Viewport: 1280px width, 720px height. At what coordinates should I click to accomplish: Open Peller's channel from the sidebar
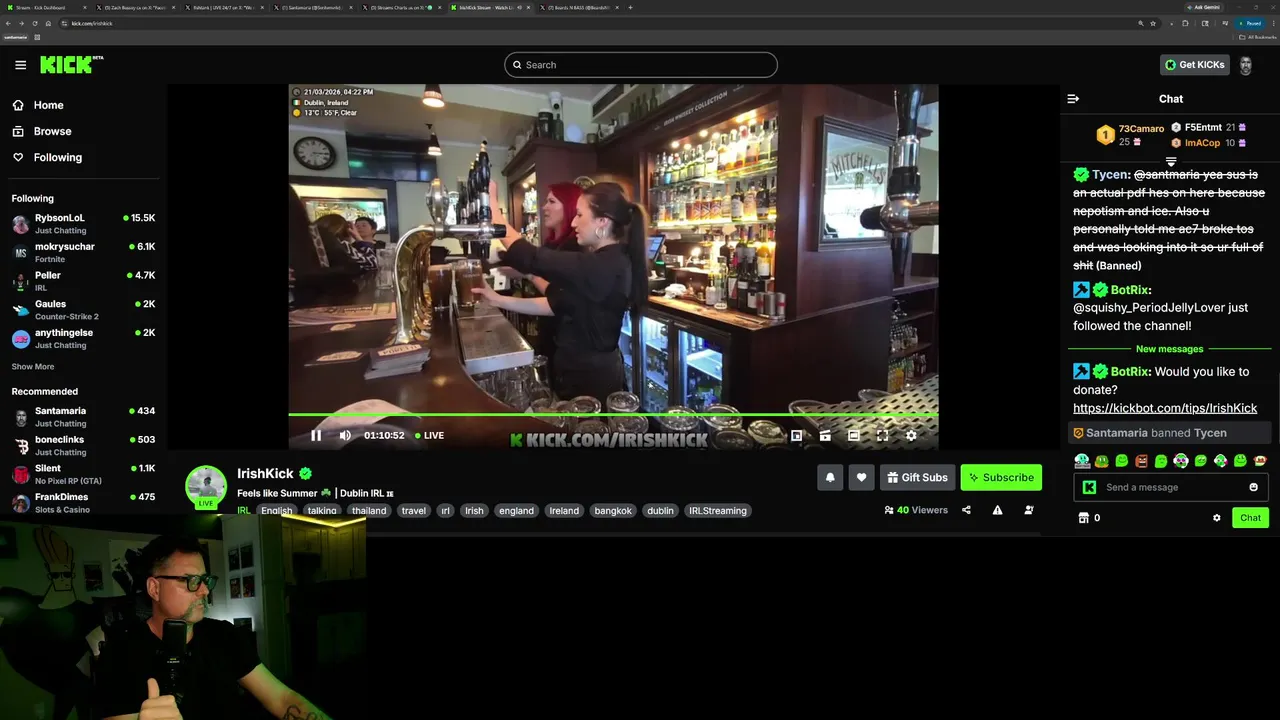(83, 281)
